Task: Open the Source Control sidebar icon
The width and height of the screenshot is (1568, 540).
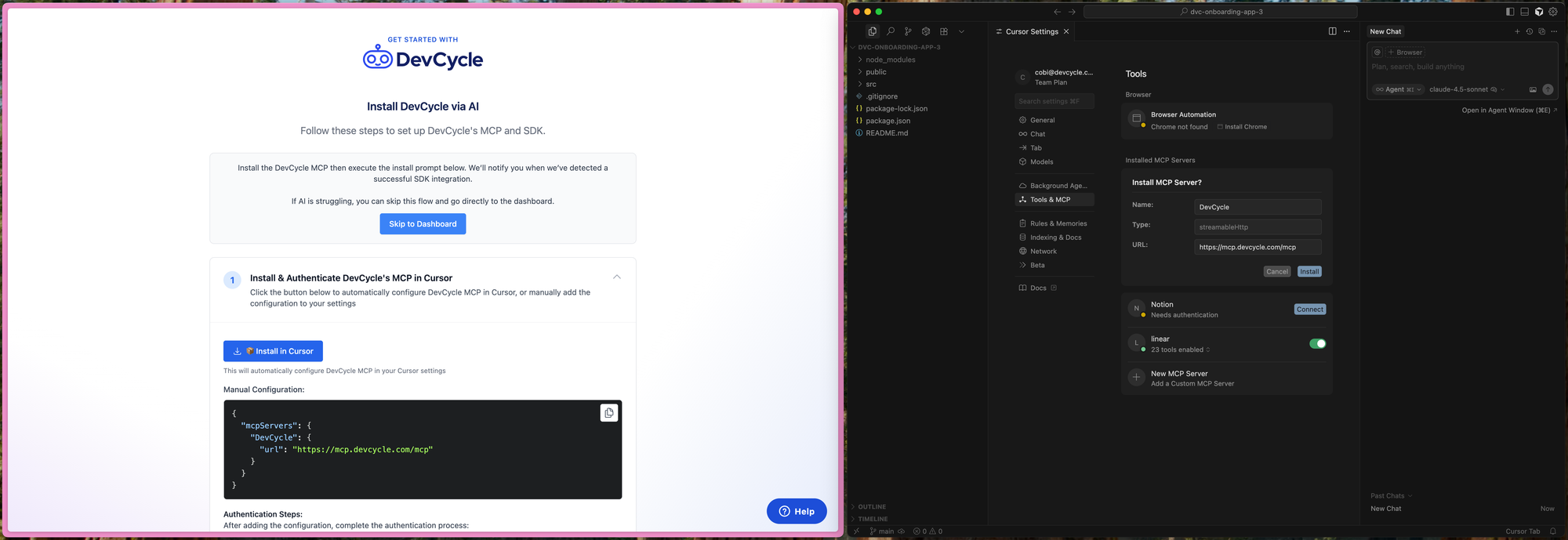Action: (908, 31)
